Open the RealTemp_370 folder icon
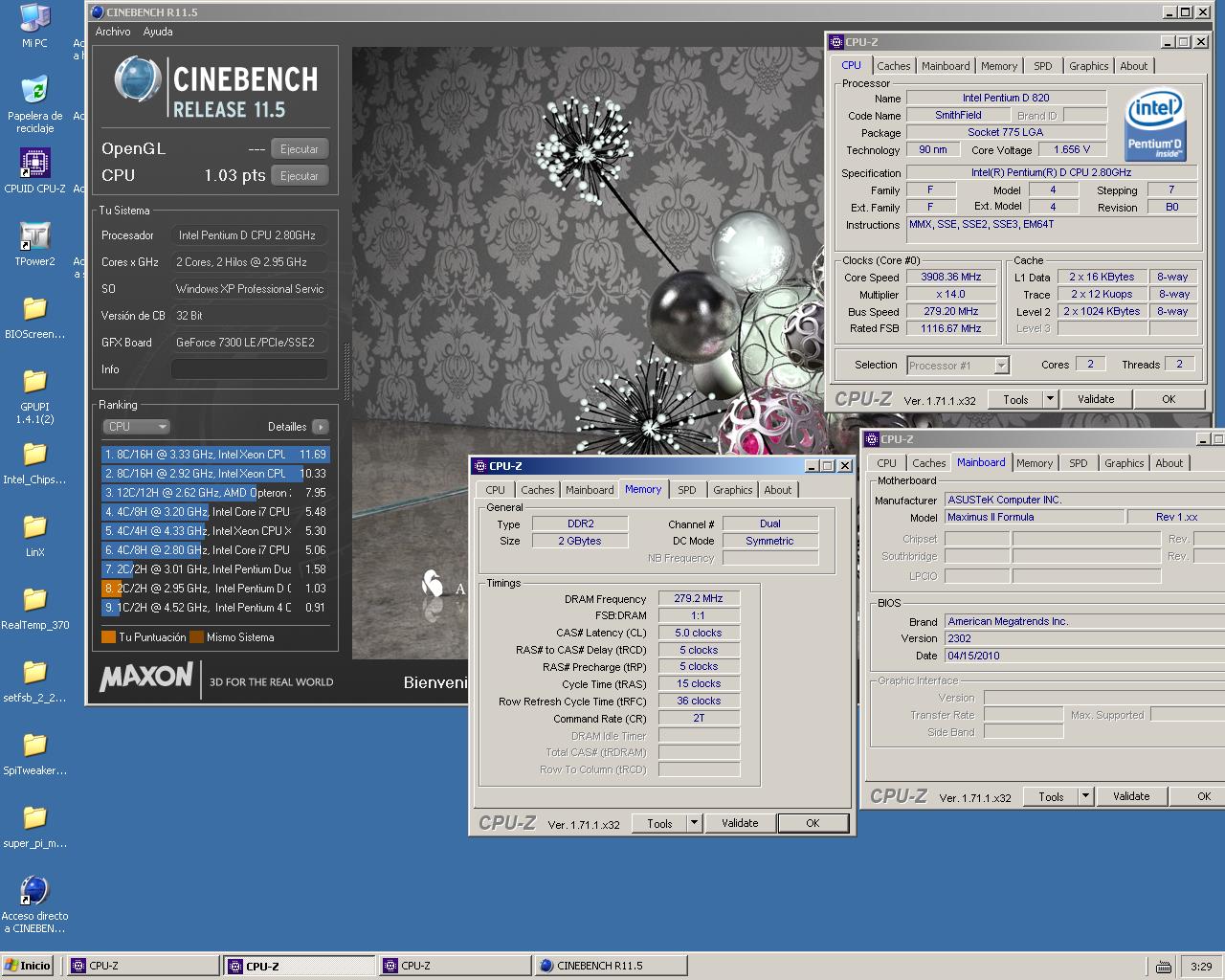This screenshot has width=1225, height=980. pyautogui.click(x=34, y=609)
